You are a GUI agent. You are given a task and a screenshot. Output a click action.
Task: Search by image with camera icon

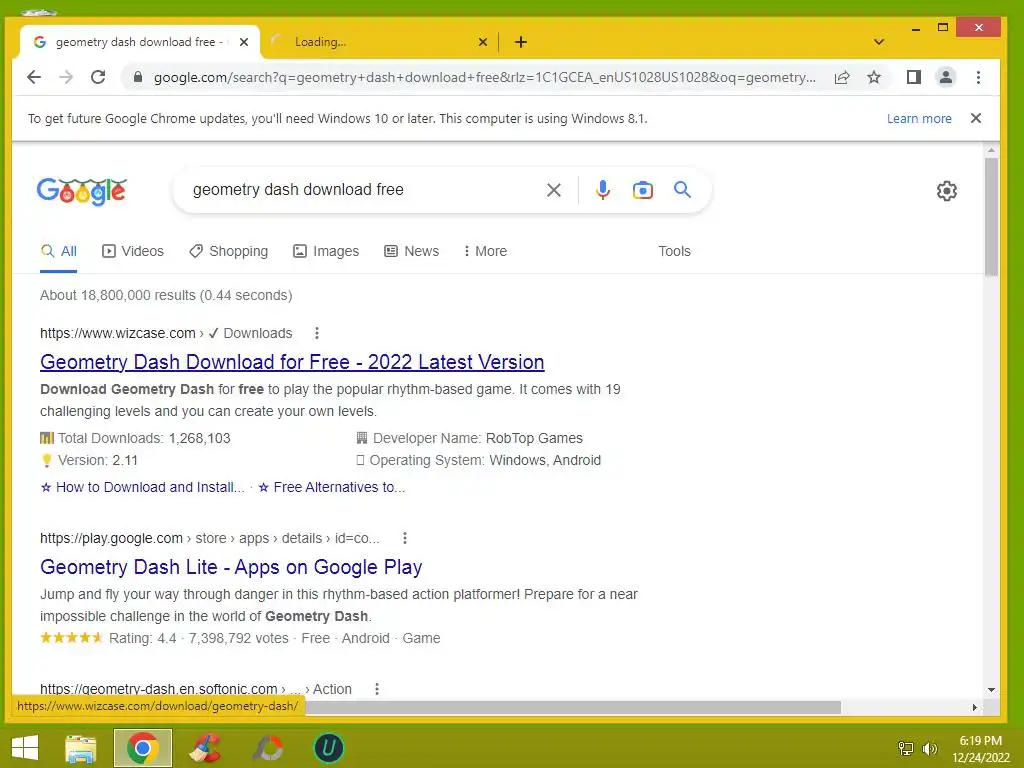click(x=643, y=190)
